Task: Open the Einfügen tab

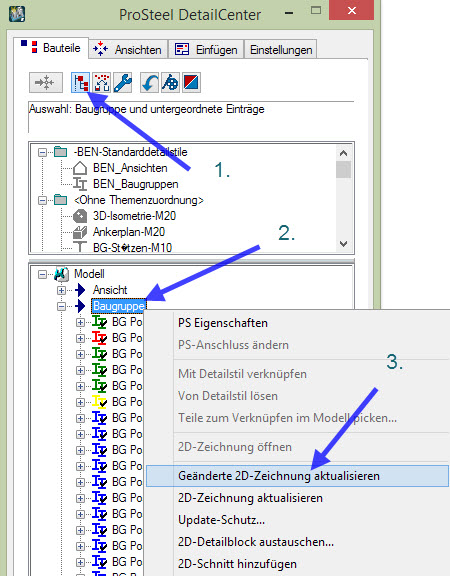Action: 206,49
